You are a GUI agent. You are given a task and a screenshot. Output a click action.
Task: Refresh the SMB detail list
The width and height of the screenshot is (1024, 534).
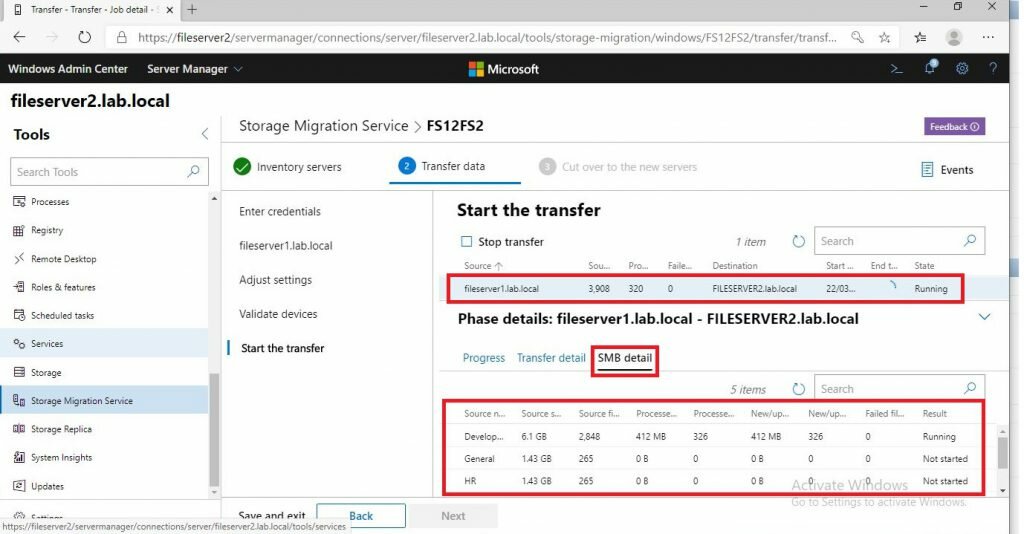(x=798, y=389)
